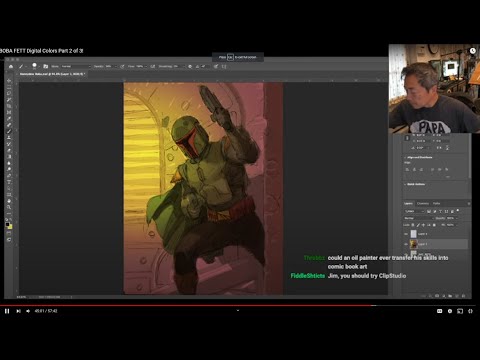Click YouTube settings gear icon

tap(450, 311)
